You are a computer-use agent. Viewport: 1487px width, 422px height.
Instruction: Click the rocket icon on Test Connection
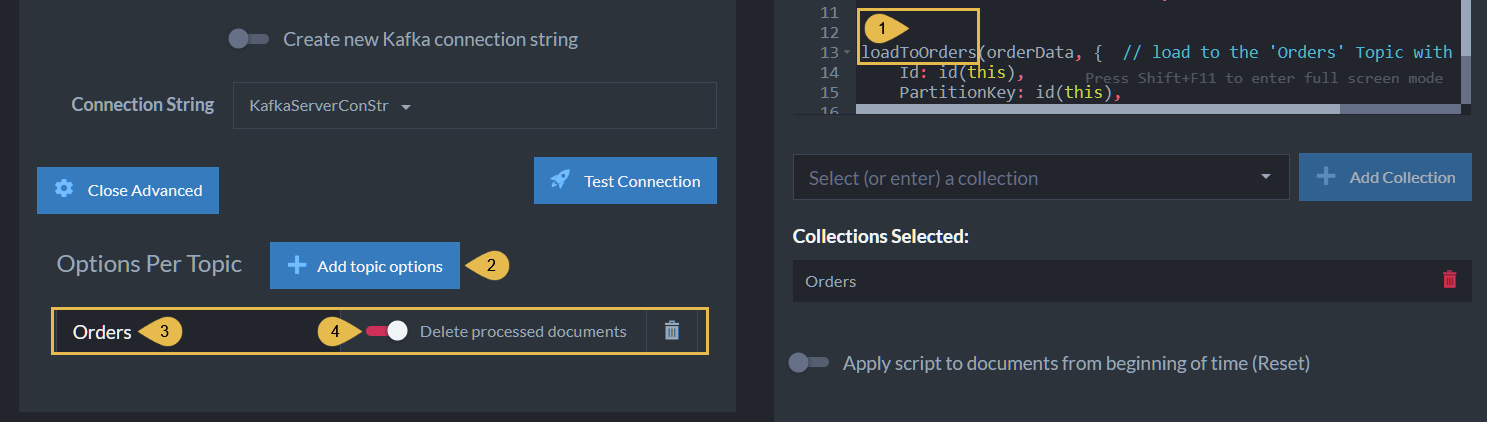[x=560, y=180]
